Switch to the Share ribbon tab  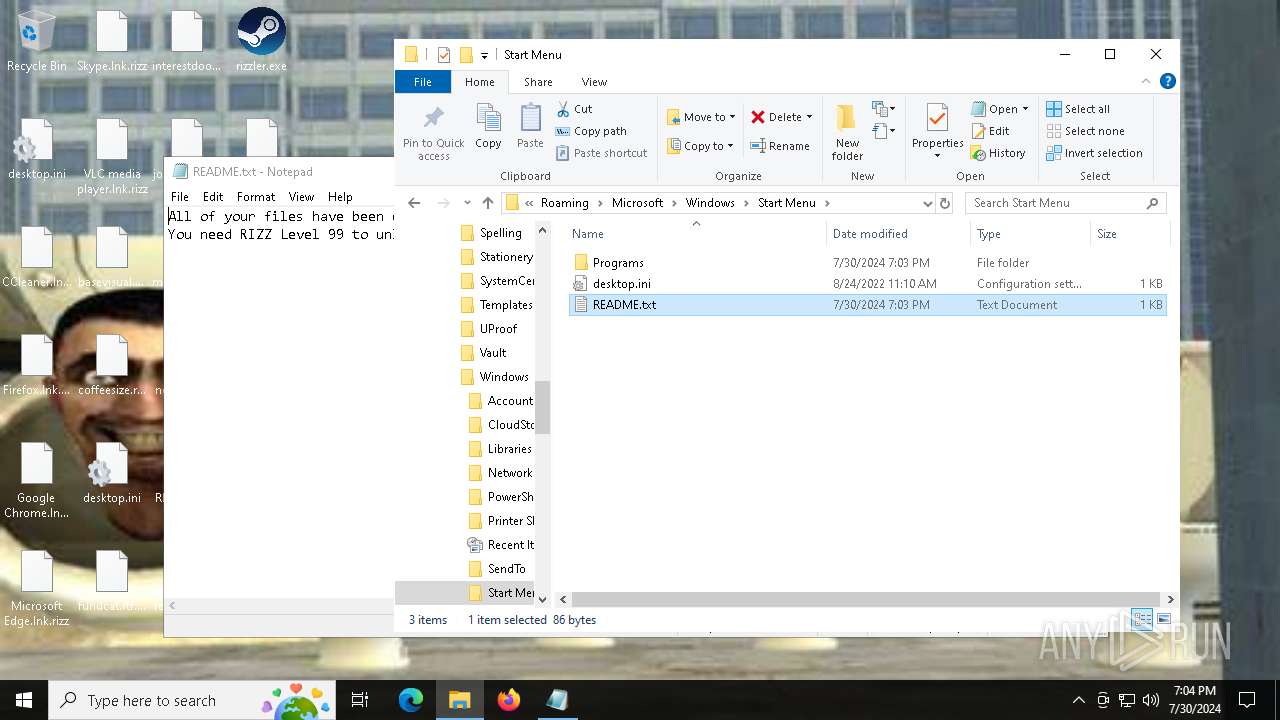pos(538,82)
